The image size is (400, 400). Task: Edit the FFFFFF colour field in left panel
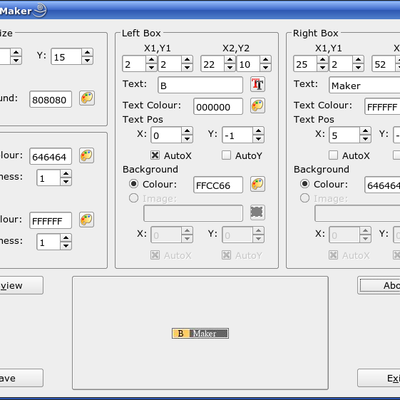tap(50, 221)
